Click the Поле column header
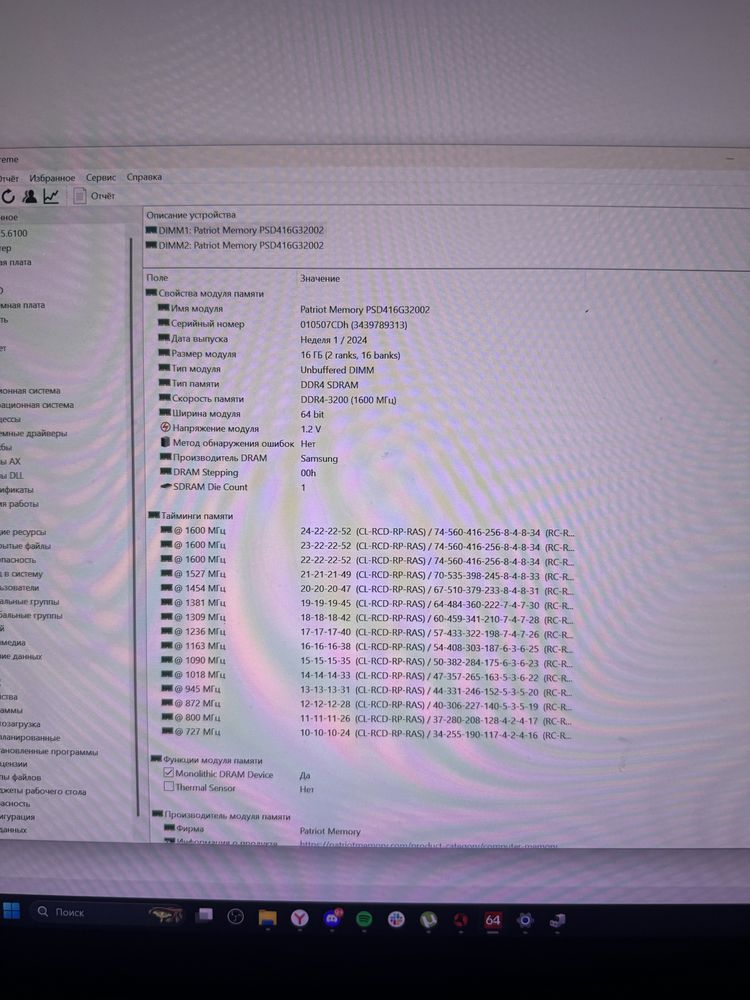The image size is (750, 1000). (x=158, y=278)
